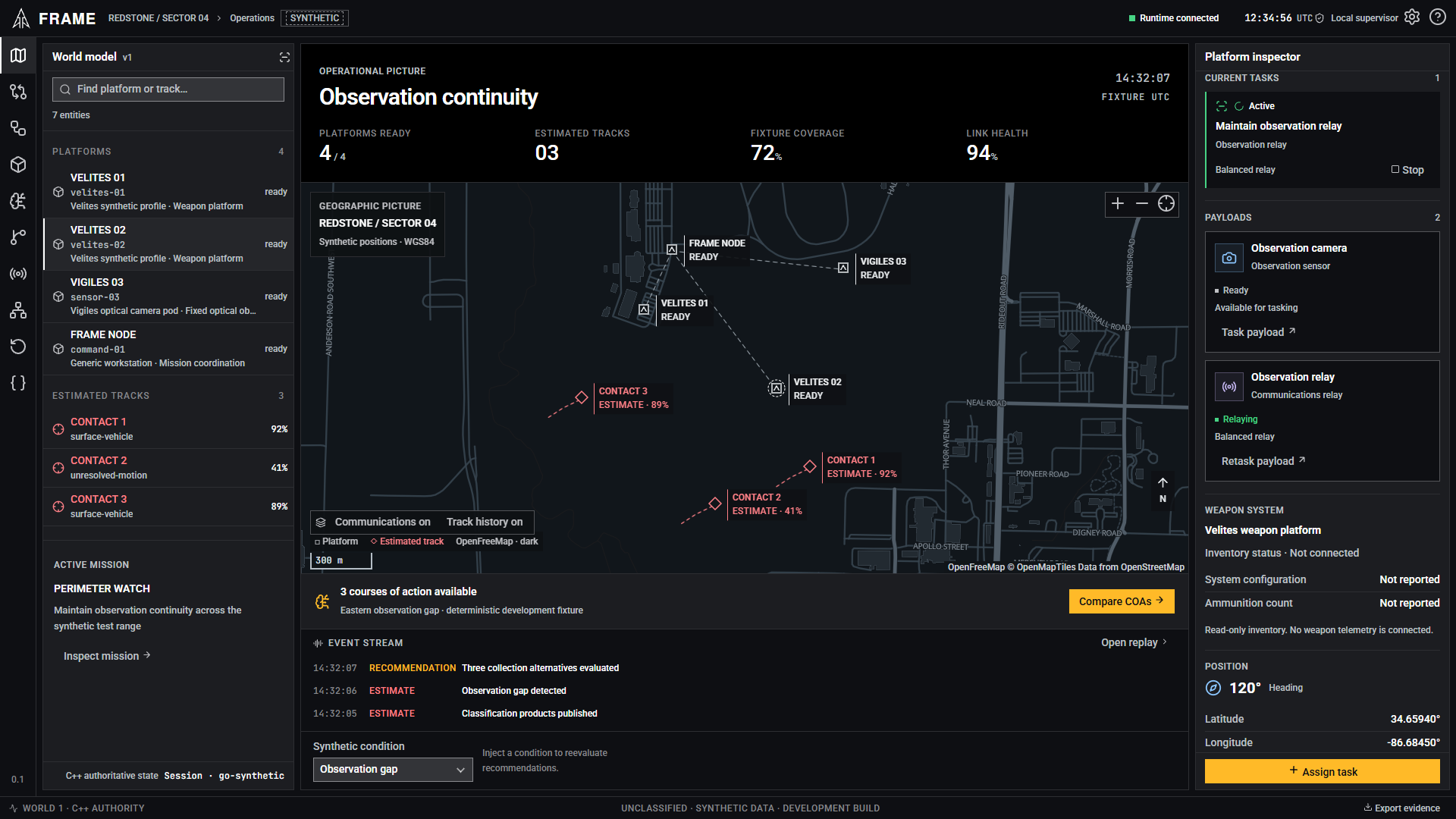This screenshot has height=819, width=1456.
Task: Zoom in on the map
Action: click(x=1118, y=203)
